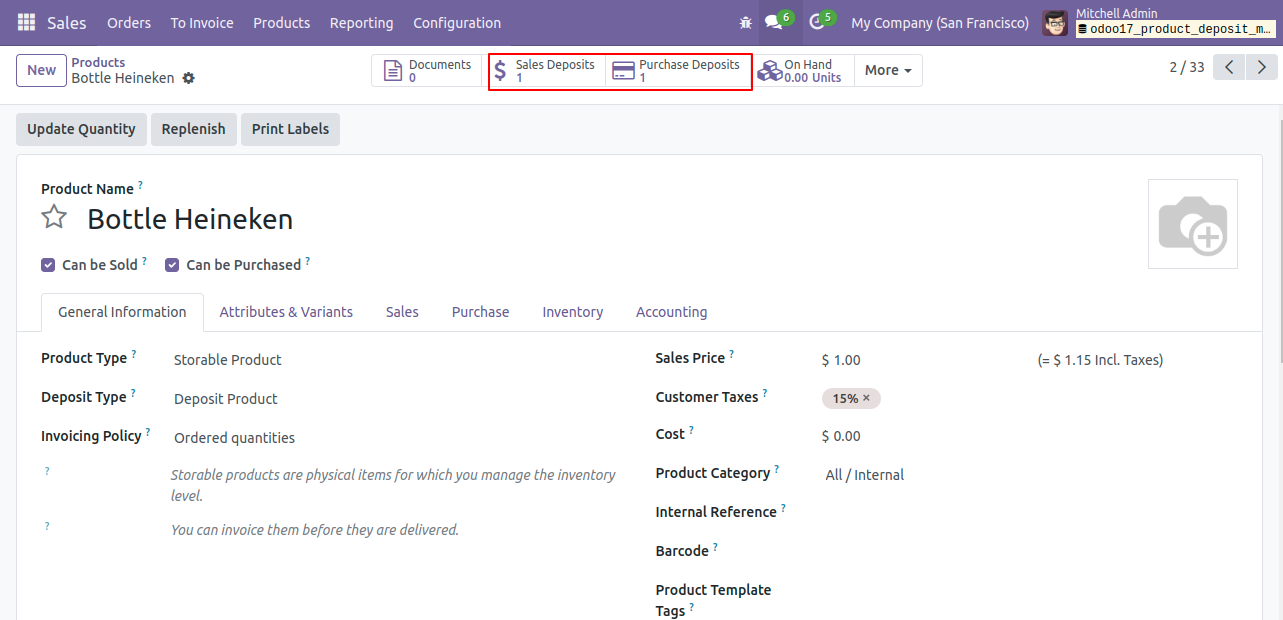Viewport: 1283px width, 620px height.
Task: Click the Barcode input field
Action: click(x=1030, y=553)
